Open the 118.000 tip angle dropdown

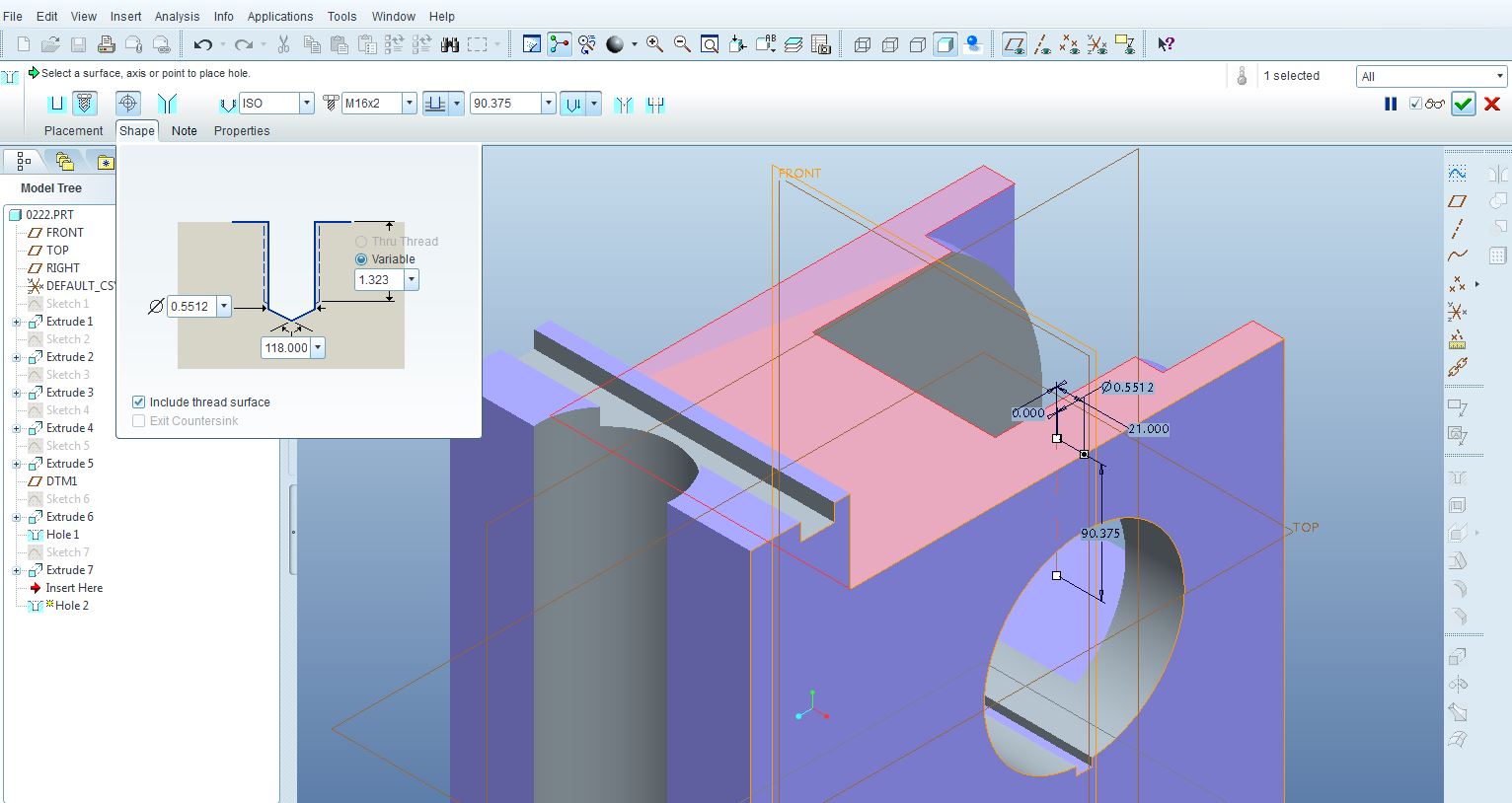point(318,348)
